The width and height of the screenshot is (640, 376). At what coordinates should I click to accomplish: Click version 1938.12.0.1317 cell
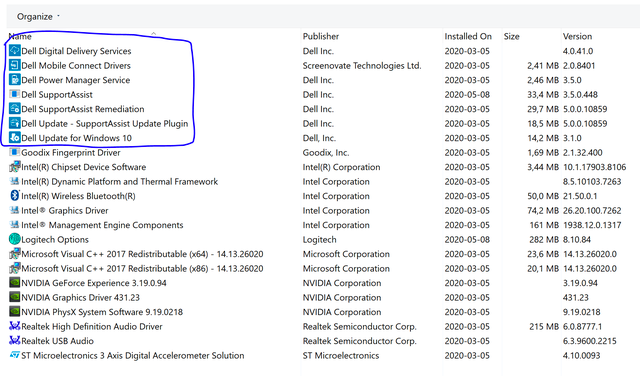(592, 225)
